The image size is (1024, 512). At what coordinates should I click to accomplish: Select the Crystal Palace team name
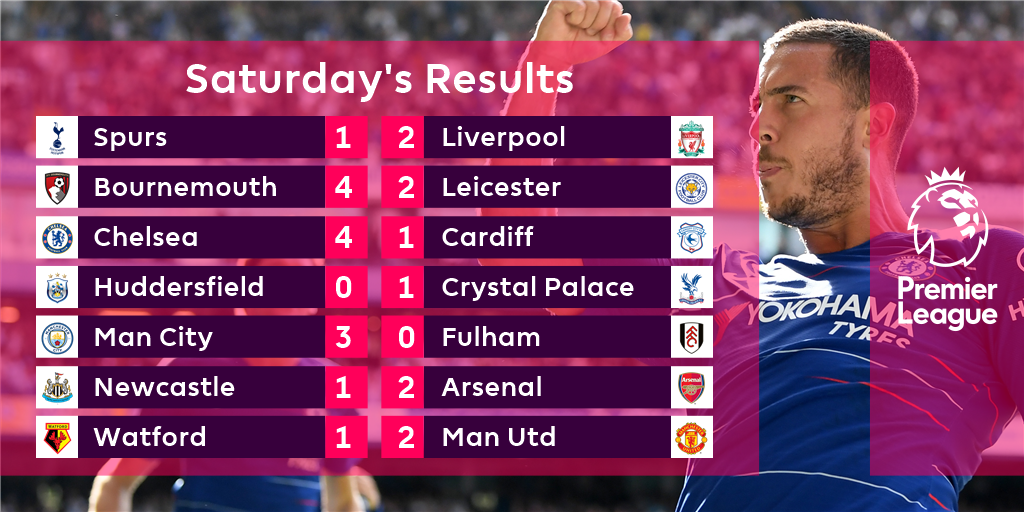(537, 287)
